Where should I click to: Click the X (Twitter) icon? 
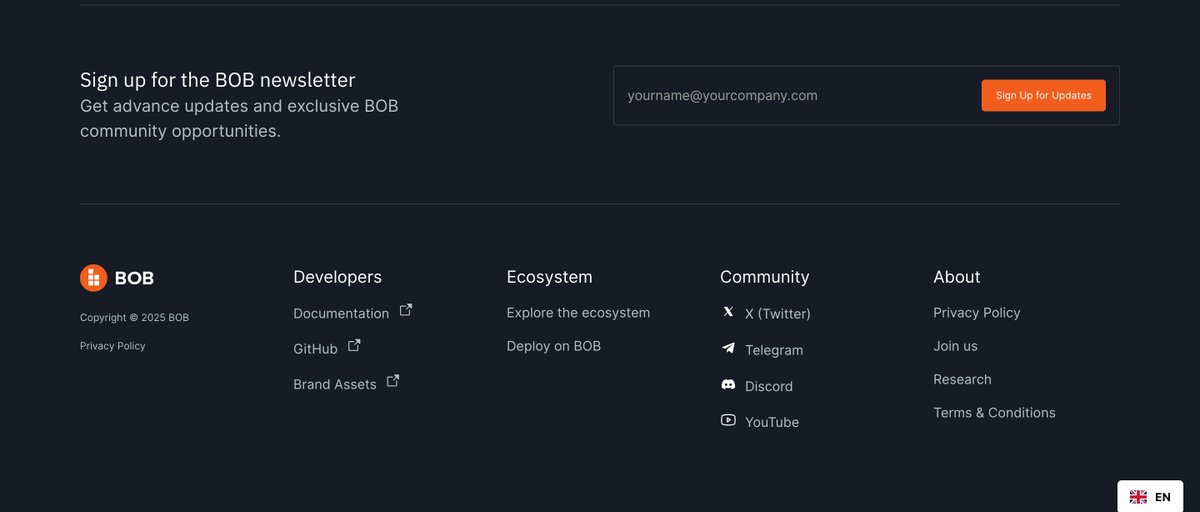point(728,312)
